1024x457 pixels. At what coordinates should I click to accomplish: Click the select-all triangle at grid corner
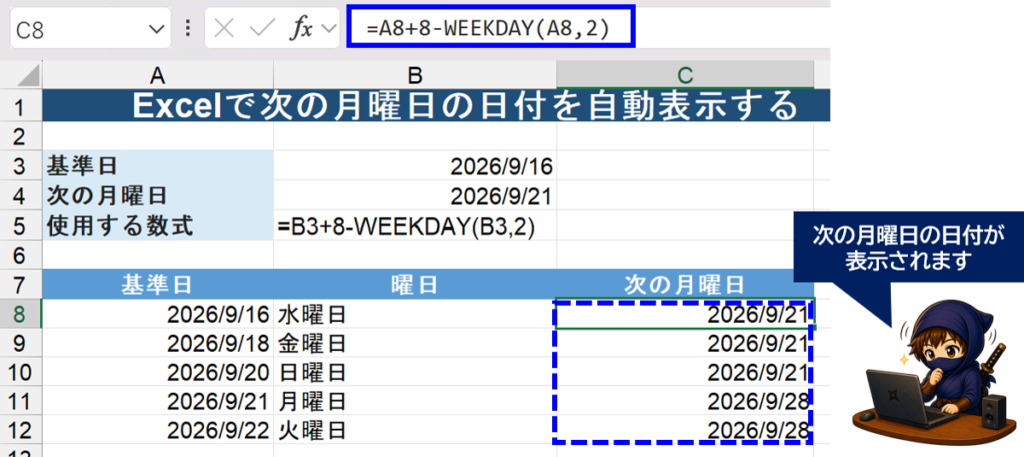pyautogui.click(x=27, y=75)
